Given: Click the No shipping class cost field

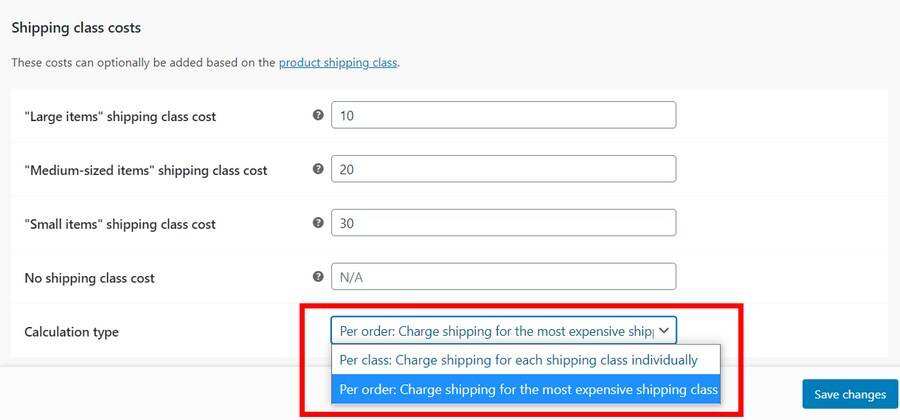Looking at the screenshot, I should pos(503,277).
